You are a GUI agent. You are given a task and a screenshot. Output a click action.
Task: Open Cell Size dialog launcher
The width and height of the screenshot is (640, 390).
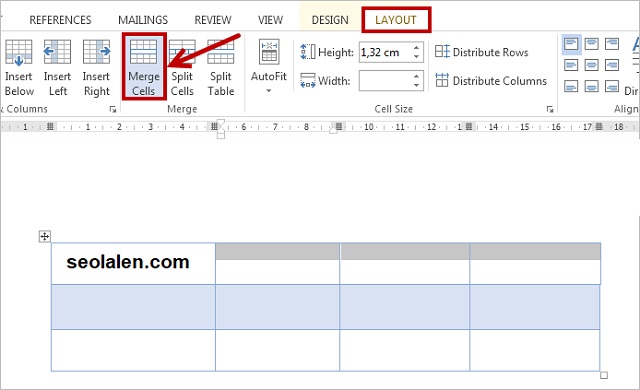click(x=550, y=109)
